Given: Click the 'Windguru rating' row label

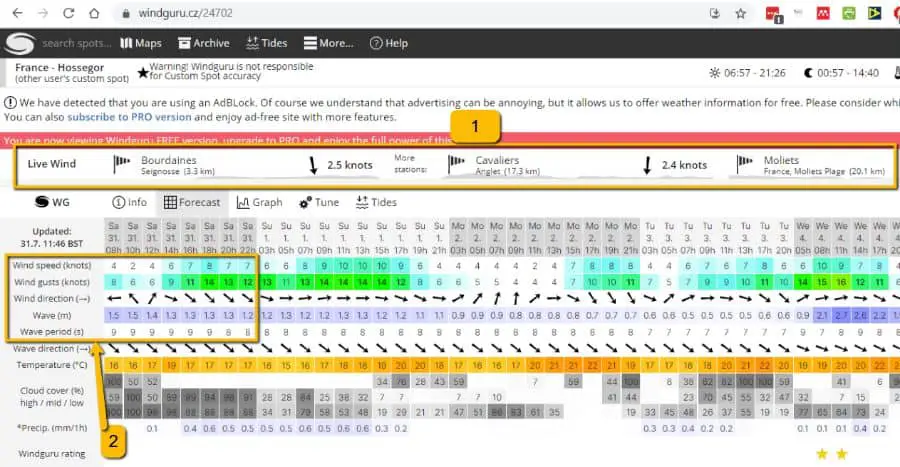Looking at the screenshot, I should [52, 454].
